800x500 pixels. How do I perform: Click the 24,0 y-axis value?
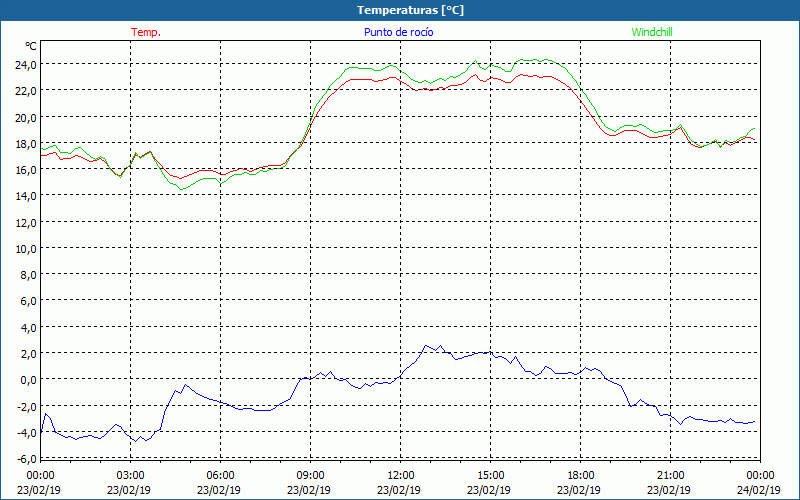click(27, 65)
